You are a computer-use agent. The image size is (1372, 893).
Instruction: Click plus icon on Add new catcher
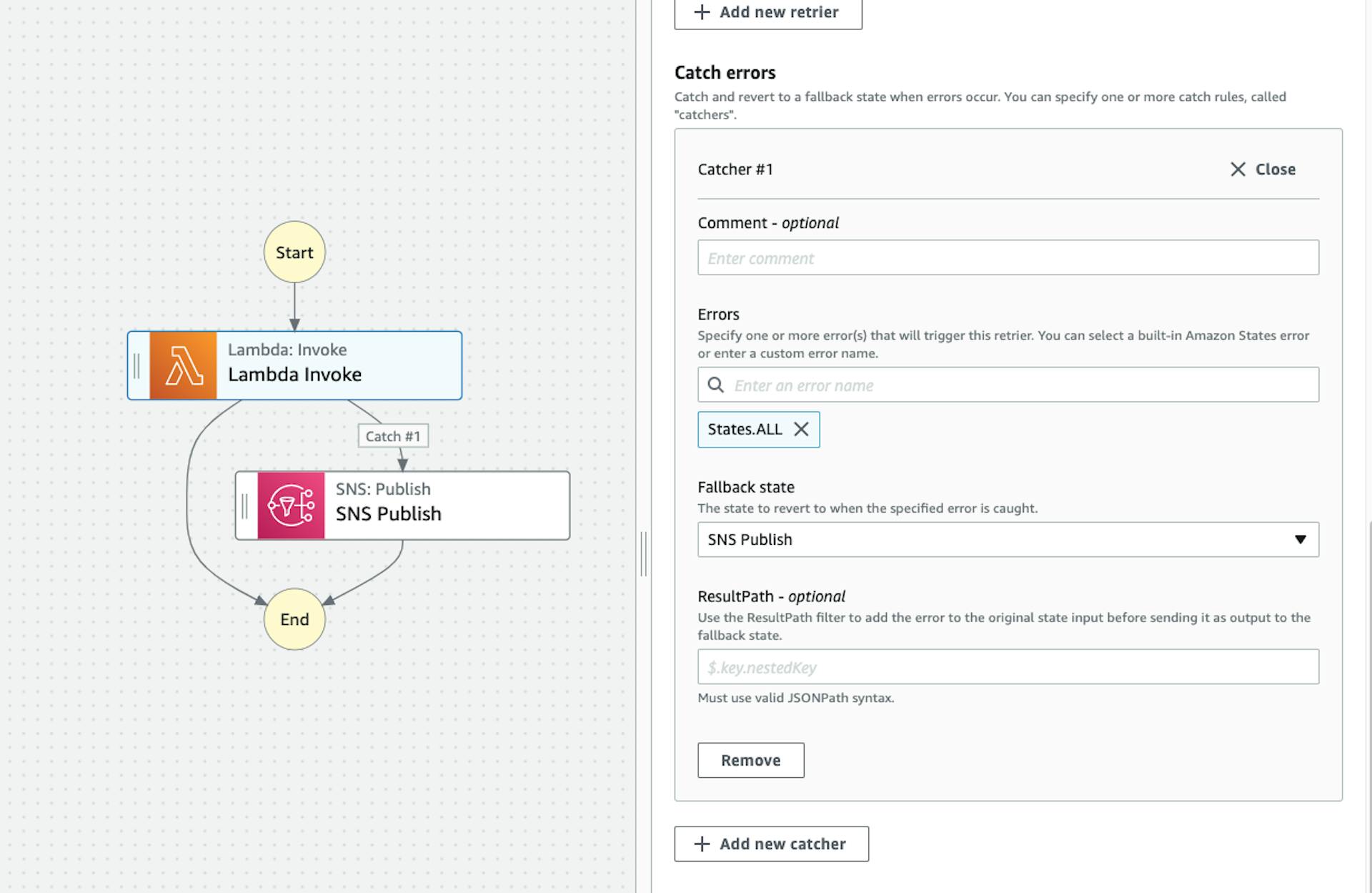[x=702, y=844]
